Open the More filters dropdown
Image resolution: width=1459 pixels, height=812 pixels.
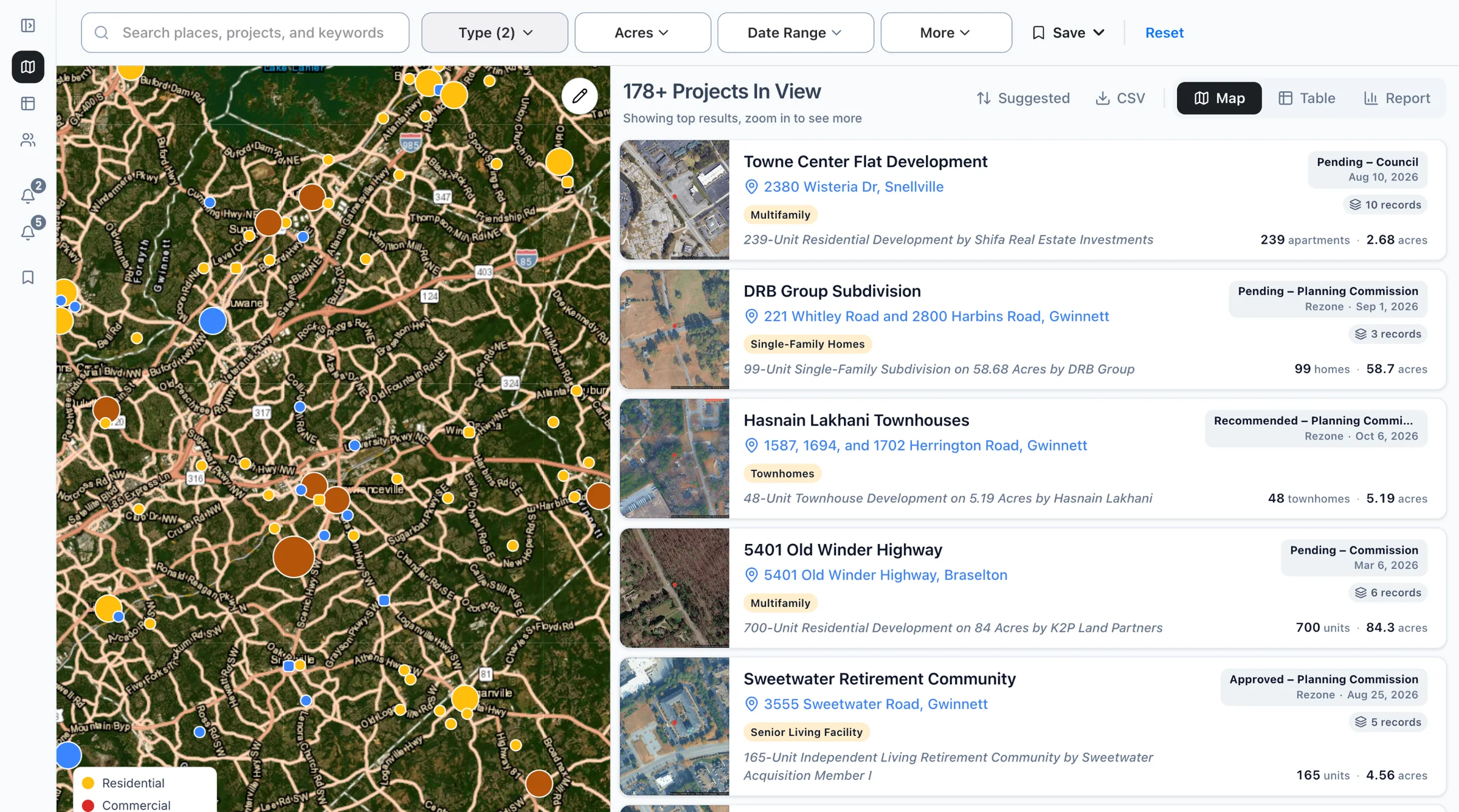(x=946, y=33)
